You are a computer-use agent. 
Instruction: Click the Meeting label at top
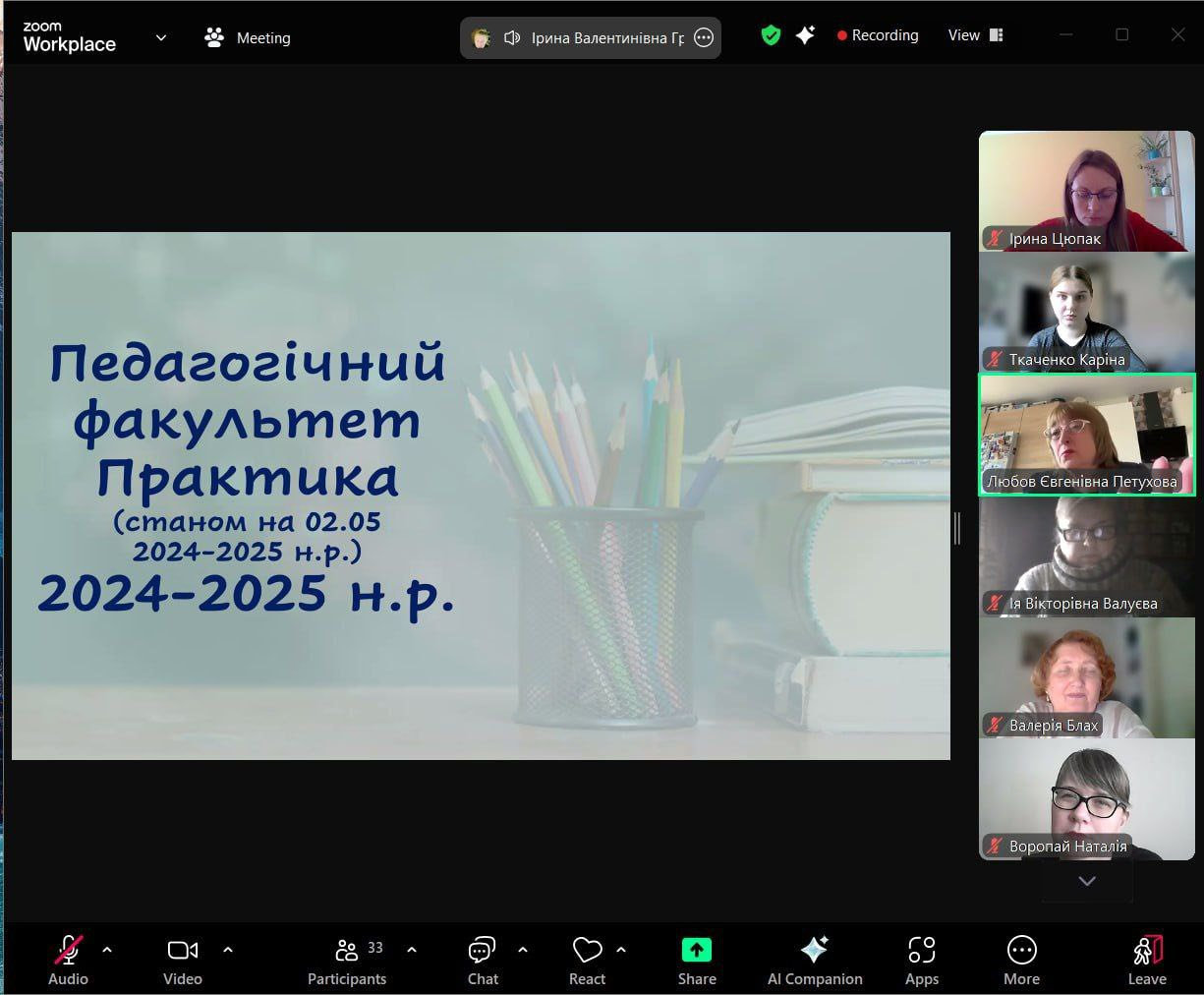point(263,38)
